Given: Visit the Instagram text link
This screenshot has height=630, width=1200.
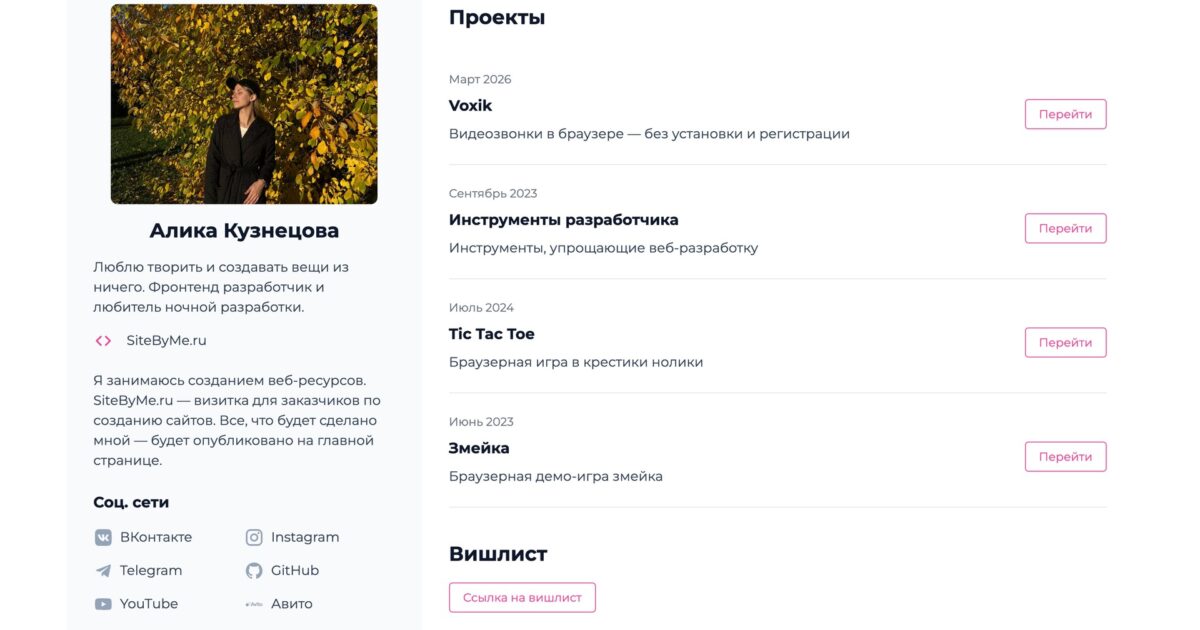Looking at the screenshot, I should click(x=305, y=537).
